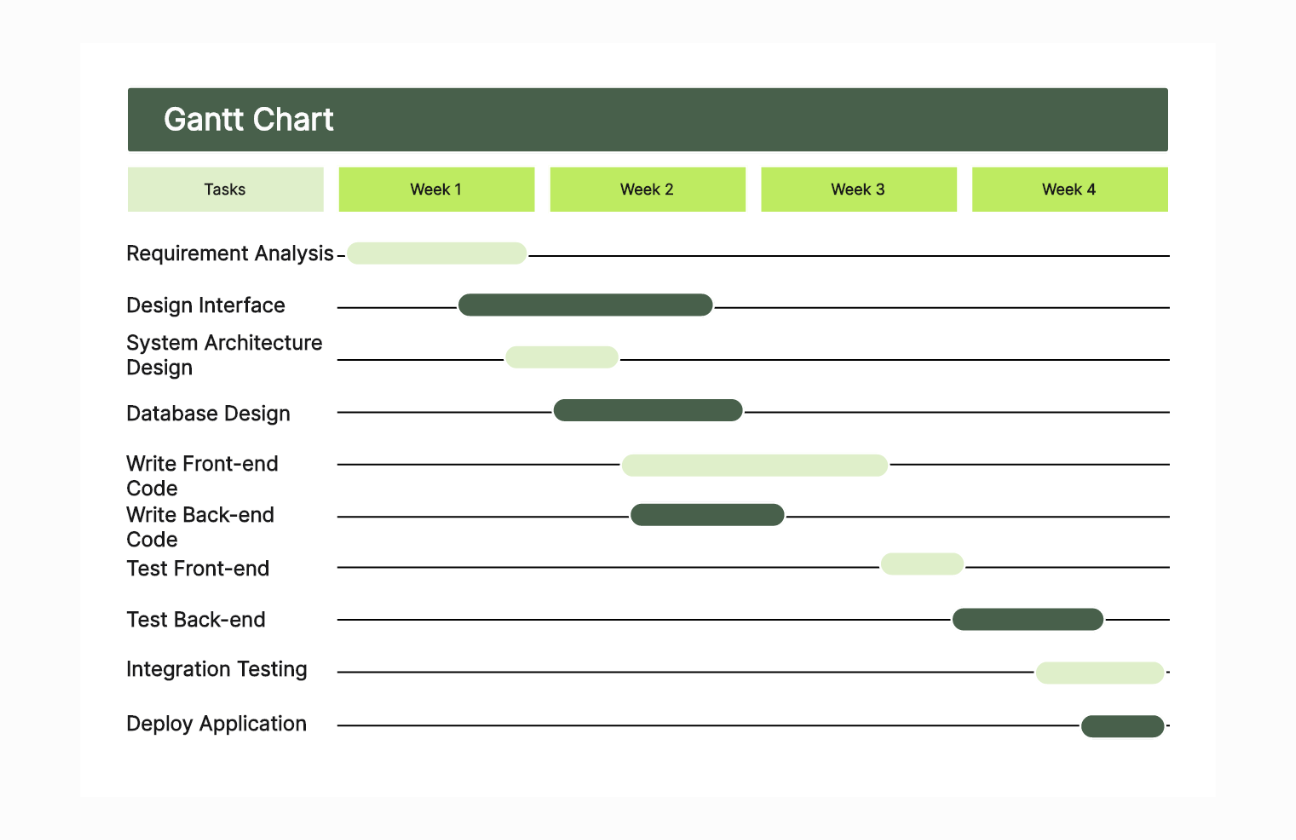Image resolution: width=1296 pixels, height=840 pixels.
Task: Select the Database Design task label
Action: coord(208,414)
